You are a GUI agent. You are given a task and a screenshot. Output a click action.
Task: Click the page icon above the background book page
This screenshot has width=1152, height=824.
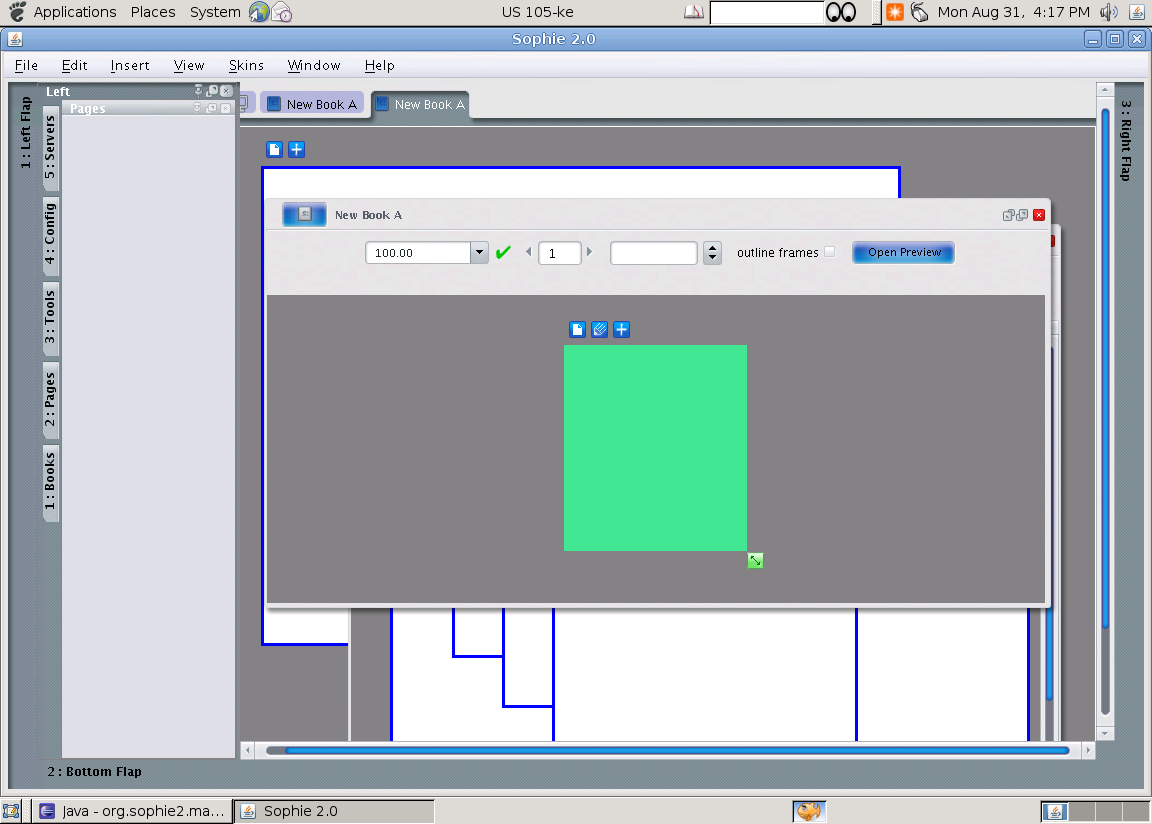tap(274, 150)
